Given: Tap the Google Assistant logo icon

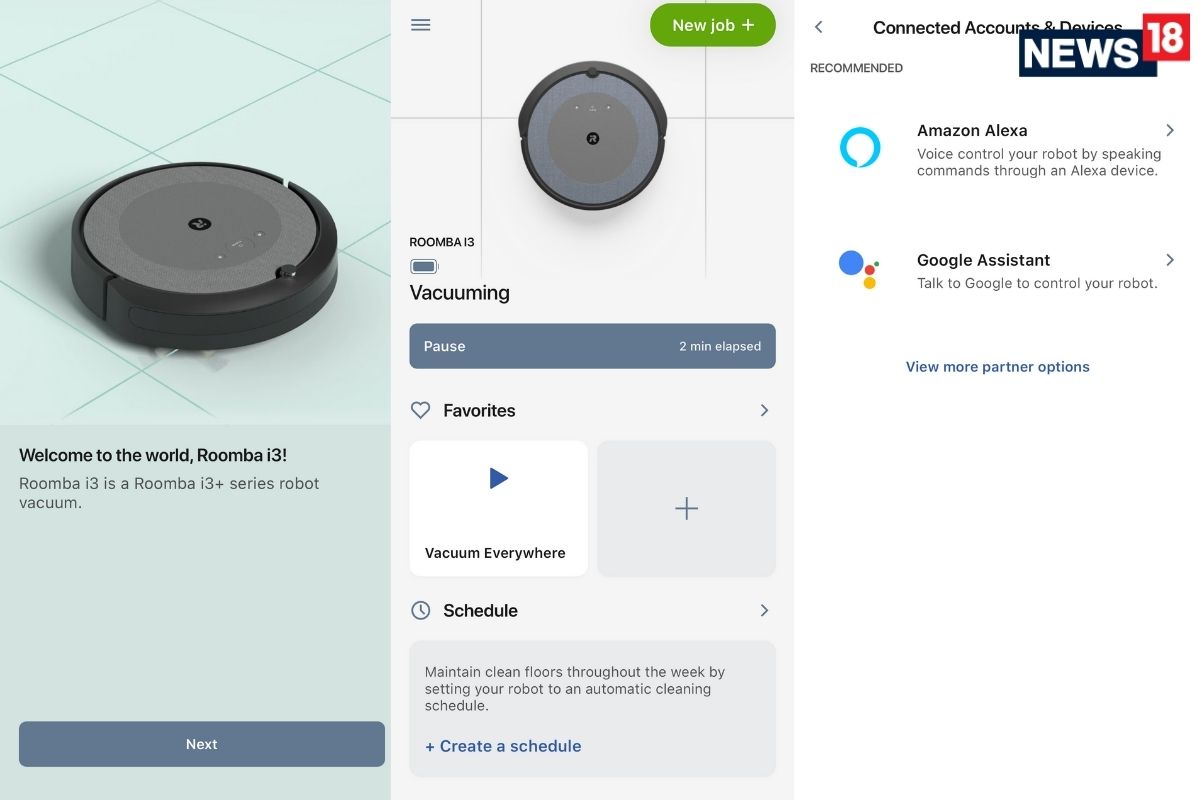Looking at the screenshot, I should (x=857, y=268).
